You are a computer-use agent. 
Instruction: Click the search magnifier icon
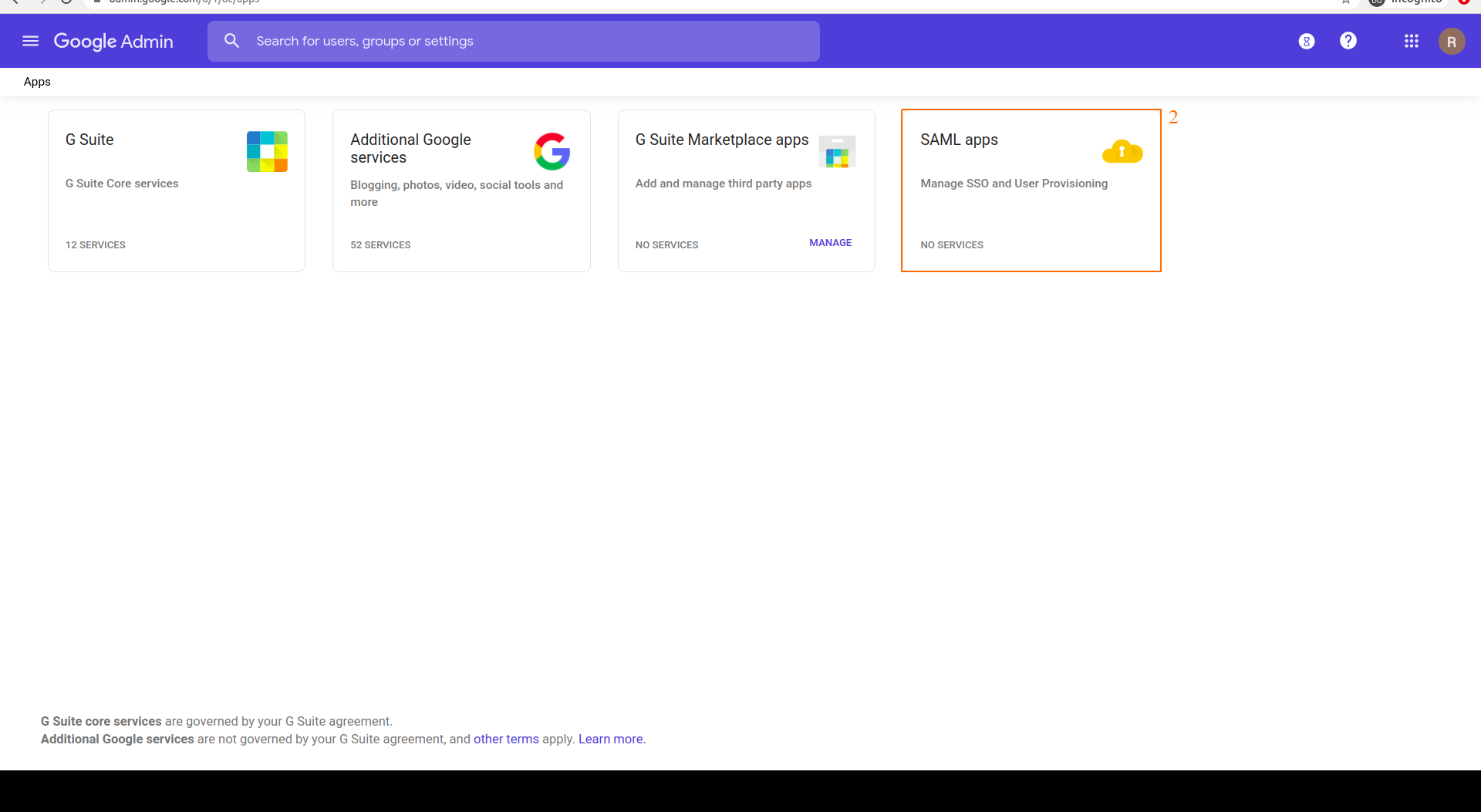231,41
